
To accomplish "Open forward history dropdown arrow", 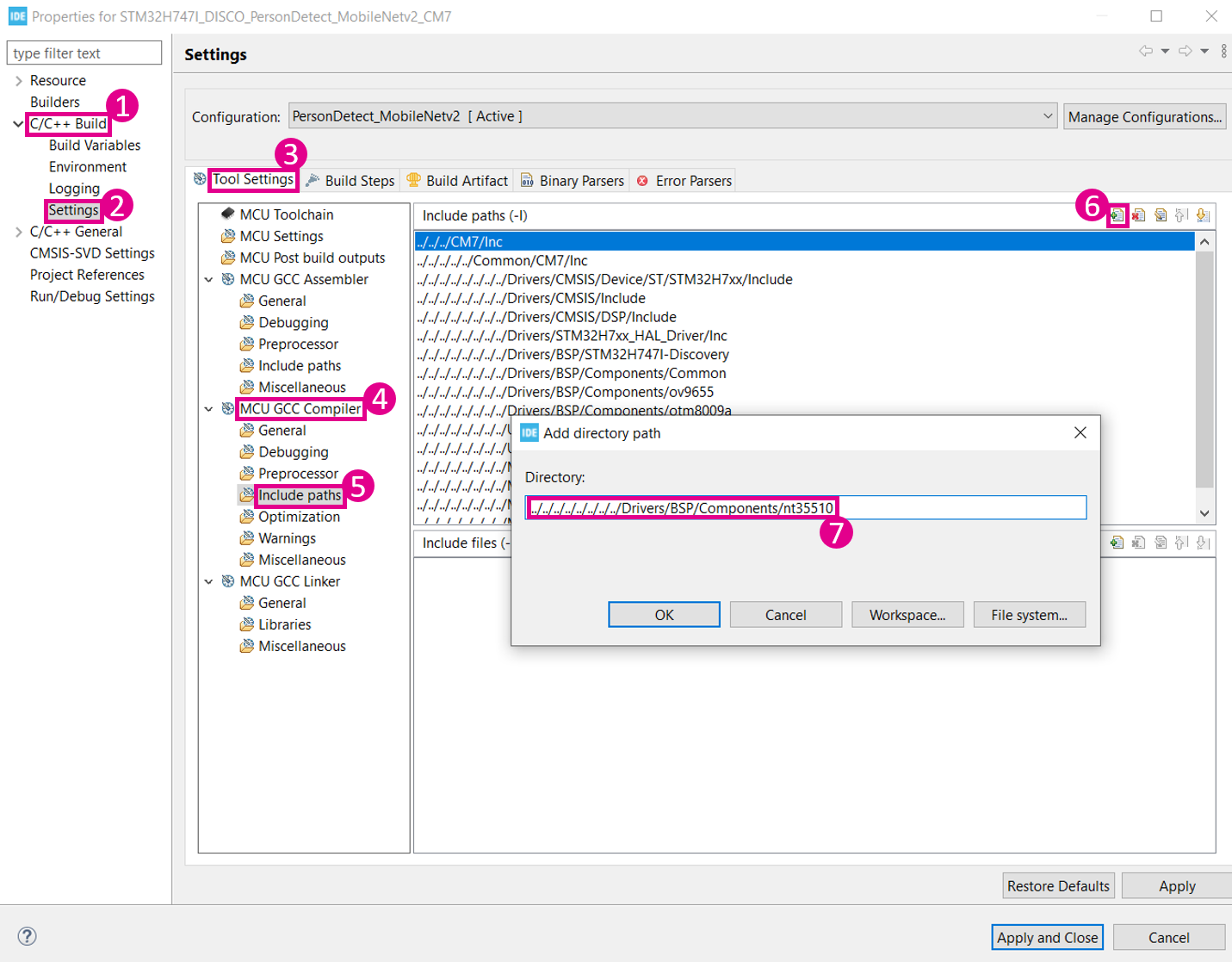I will pyautogui.click(x=1204, y=52).
